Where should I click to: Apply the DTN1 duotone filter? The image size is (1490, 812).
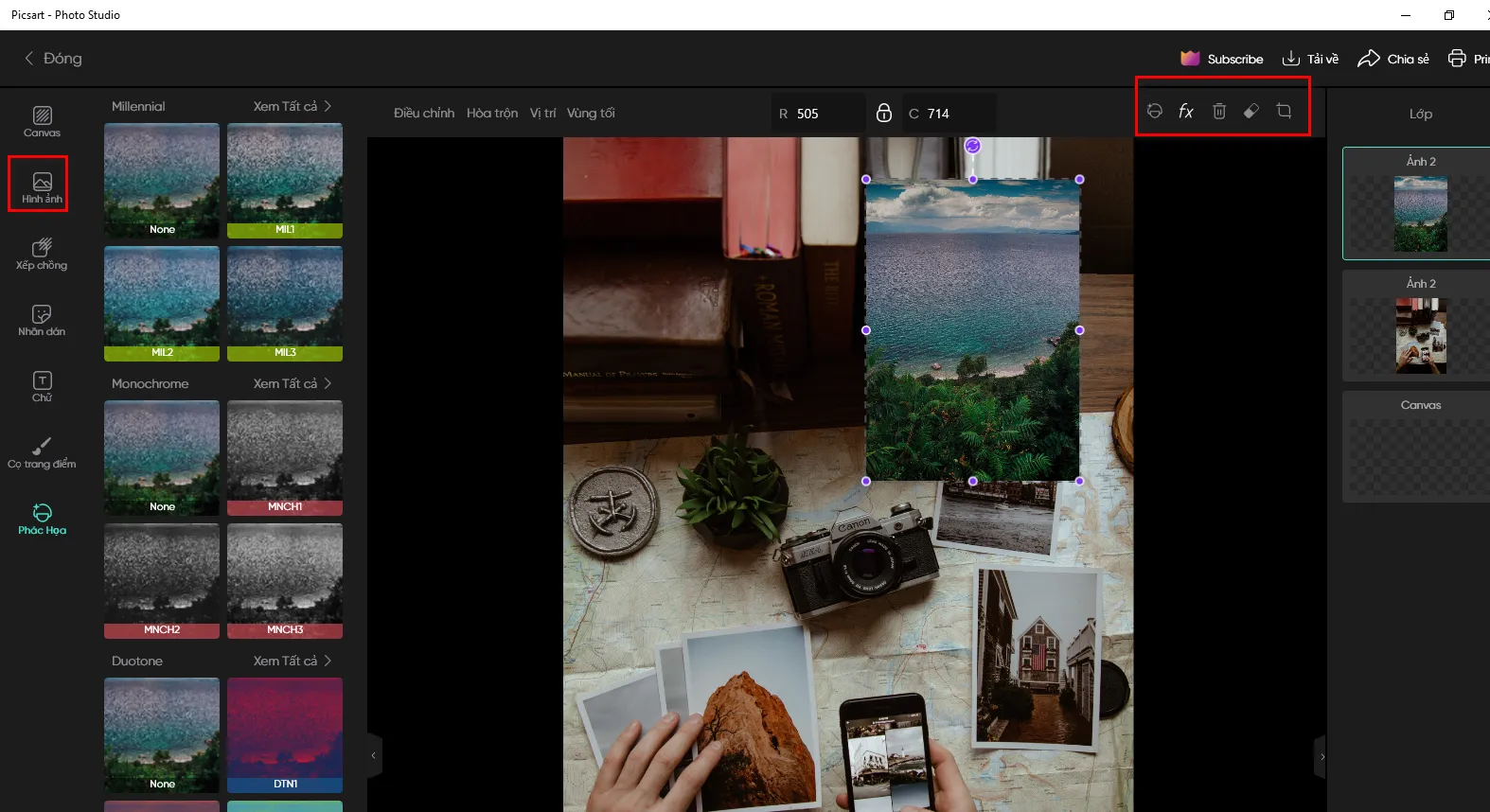285,734
